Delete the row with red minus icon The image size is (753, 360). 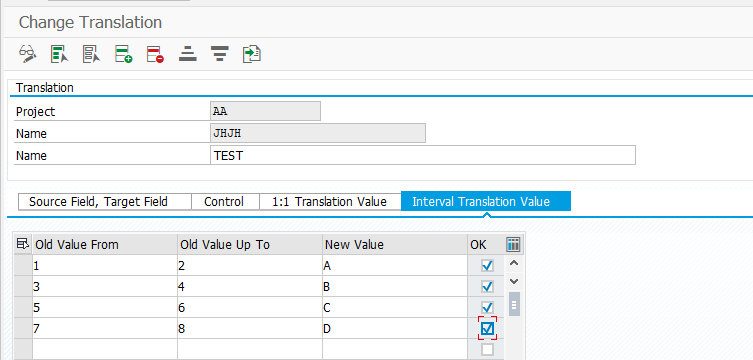(156, 53)
